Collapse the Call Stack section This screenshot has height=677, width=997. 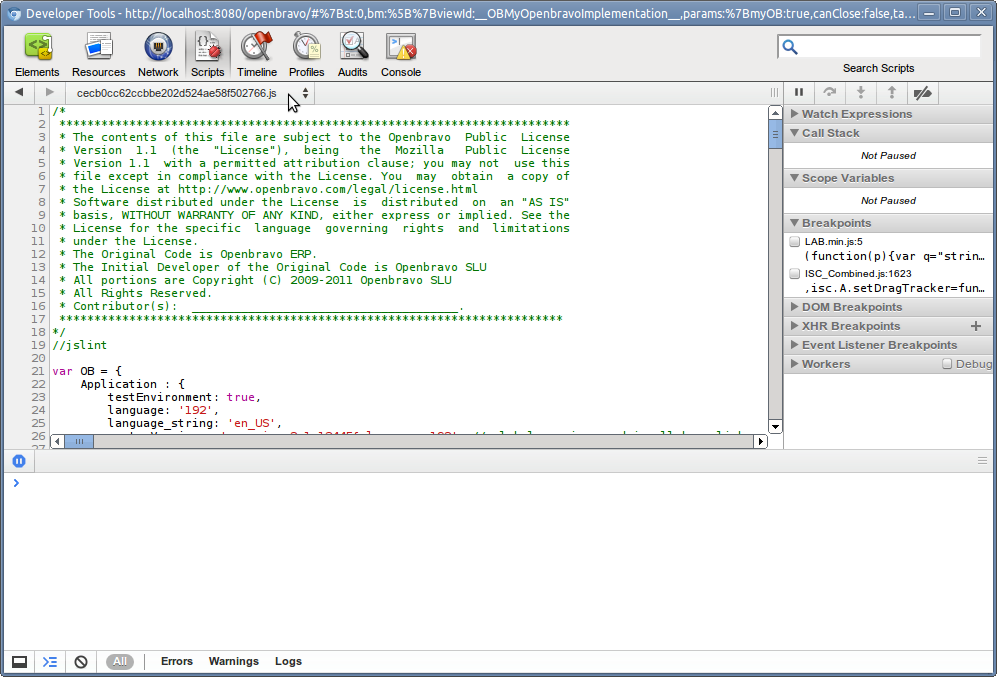(x=830, y=133)
